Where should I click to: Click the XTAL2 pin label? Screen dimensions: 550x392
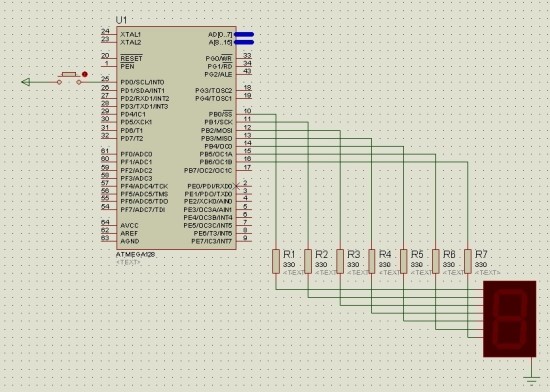130,42
